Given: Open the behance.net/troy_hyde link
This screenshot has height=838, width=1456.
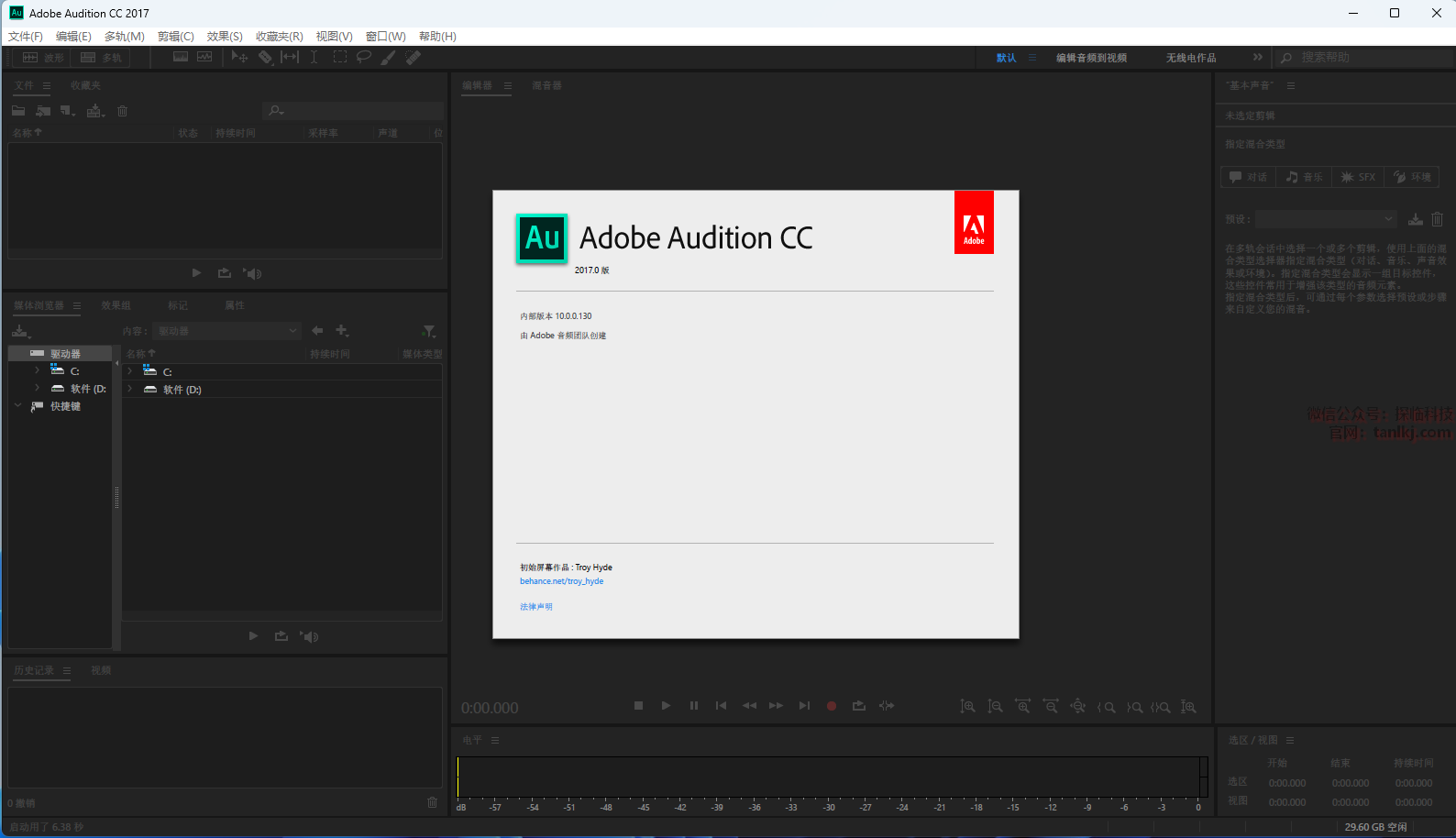Looking at the screenshot, I should coord(561,581).
